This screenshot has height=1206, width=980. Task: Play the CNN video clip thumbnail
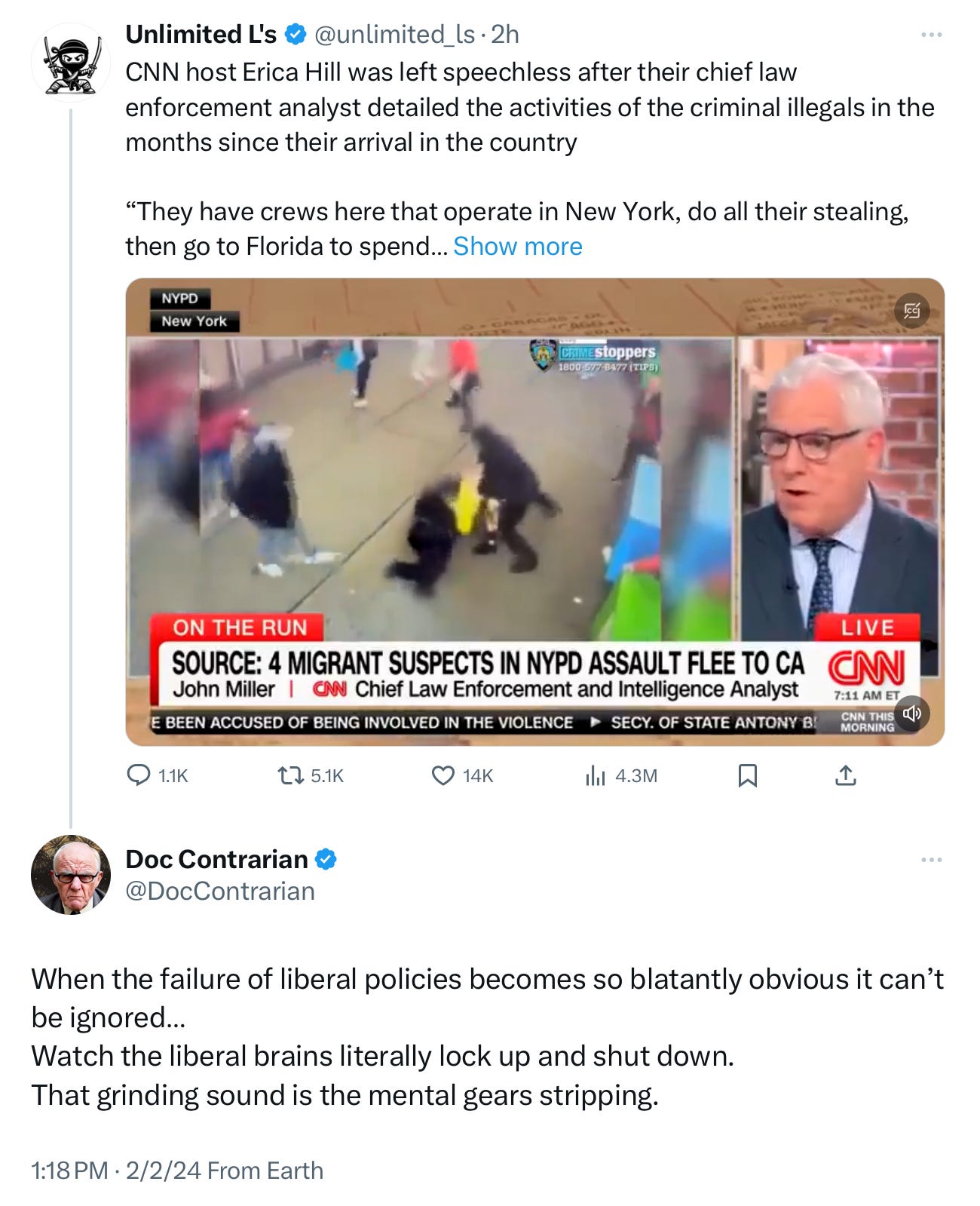(x=534, y=512)
